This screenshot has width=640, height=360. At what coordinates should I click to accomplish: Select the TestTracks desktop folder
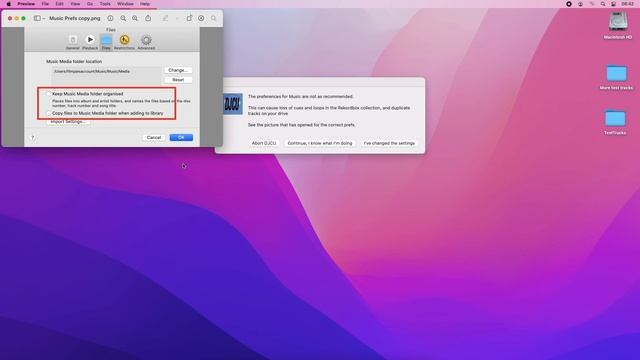[615, 122]
